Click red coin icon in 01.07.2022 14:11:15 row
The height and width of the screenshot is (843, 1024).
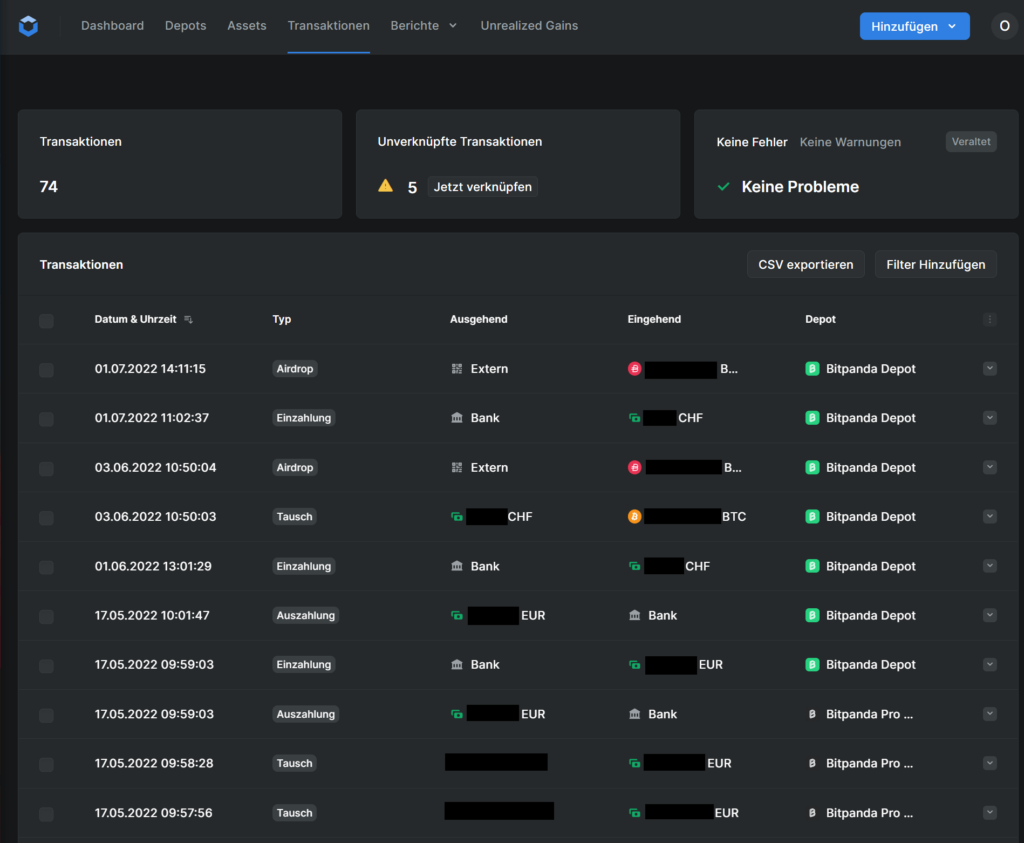(634, 369)
